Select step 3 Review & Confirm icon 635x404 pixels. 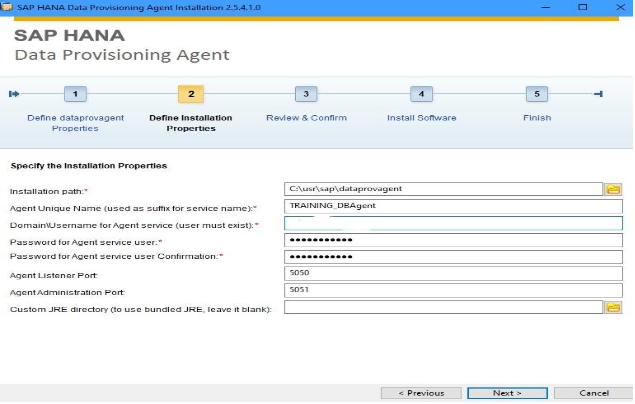tap(306, 94)
